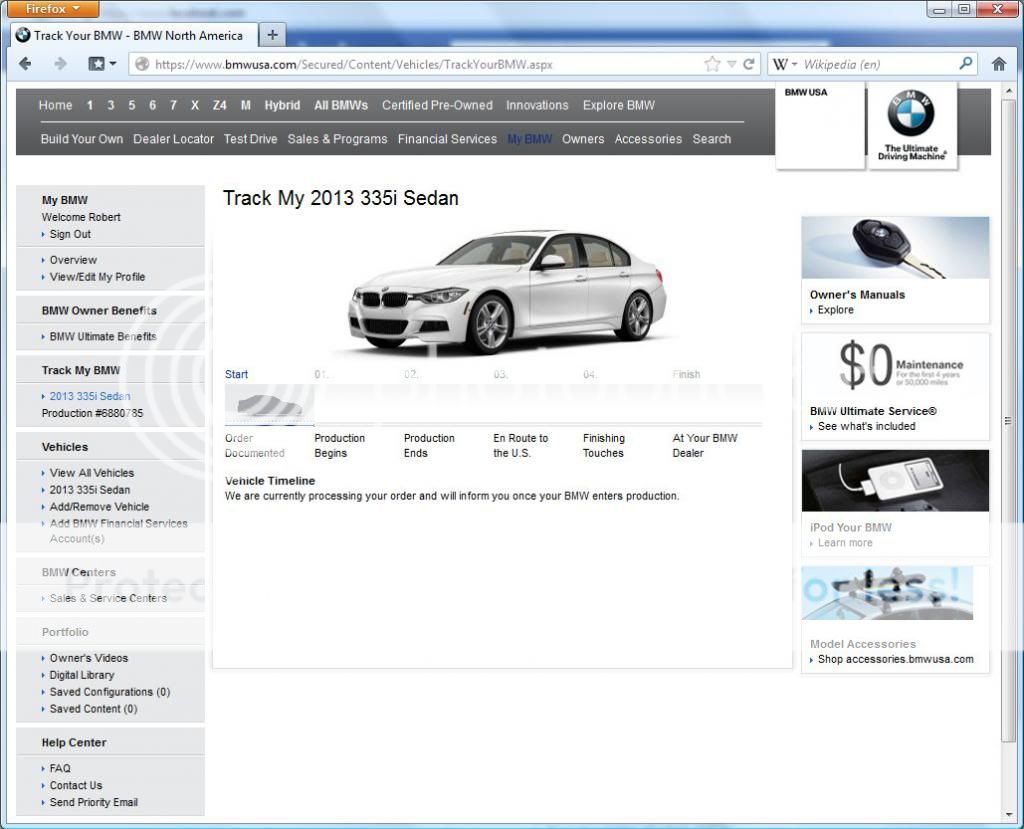This screenshot has height=829, width=1024.
Task: Switch to the Track Your BMW tab
Action: pyautogui.click(x=130, y=34)
